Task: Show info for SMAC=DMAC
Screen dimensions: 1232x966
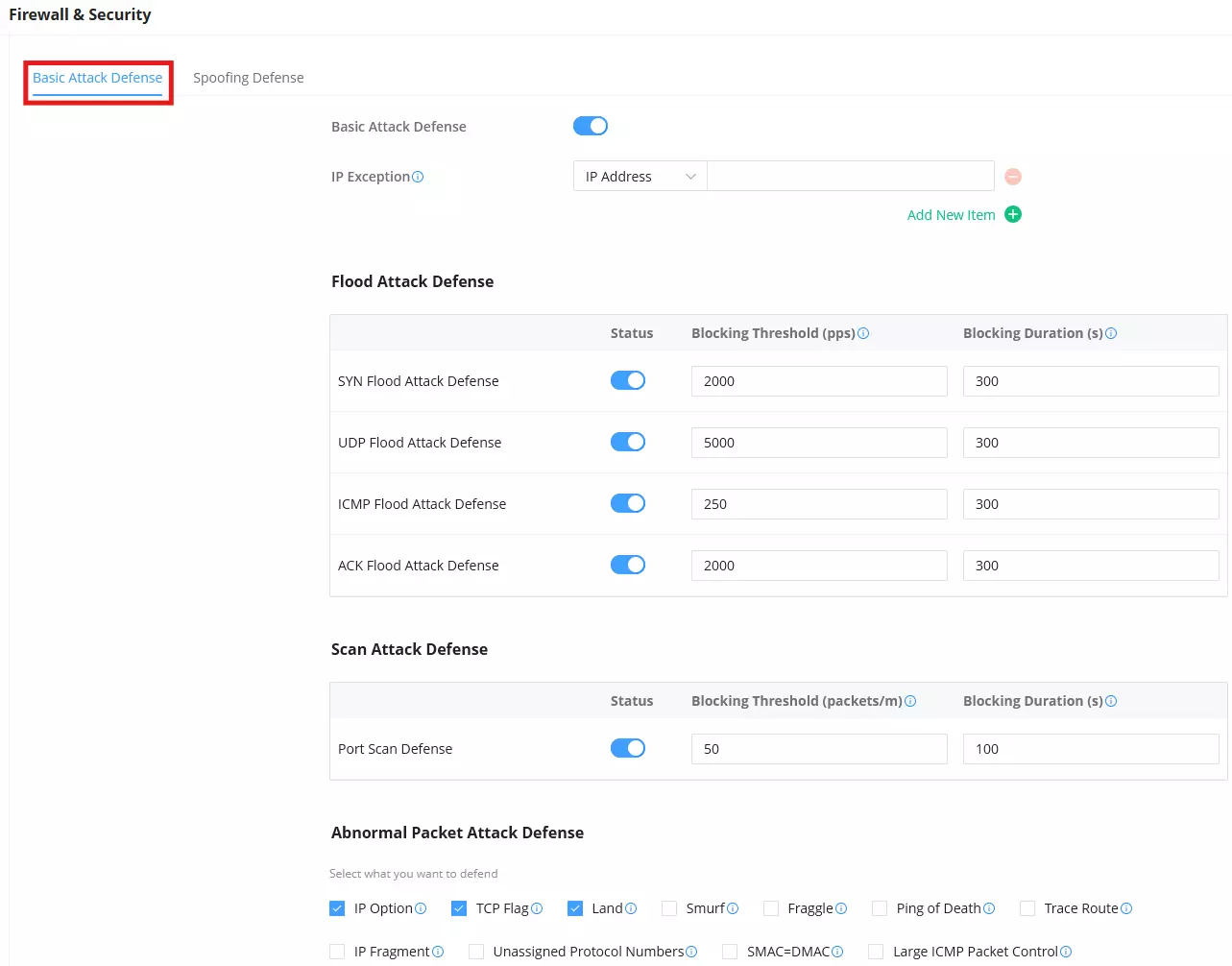Action: (837, 952)
